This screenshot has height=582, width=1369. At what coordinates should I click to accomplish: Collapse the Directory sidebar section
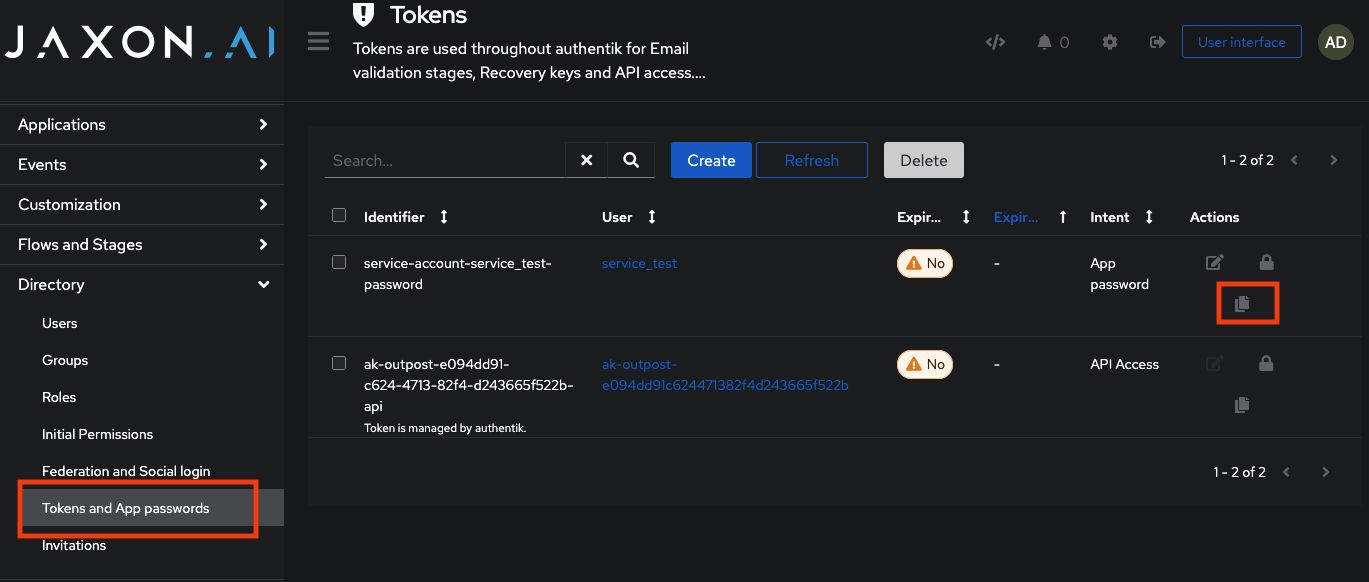coord(142,284)
